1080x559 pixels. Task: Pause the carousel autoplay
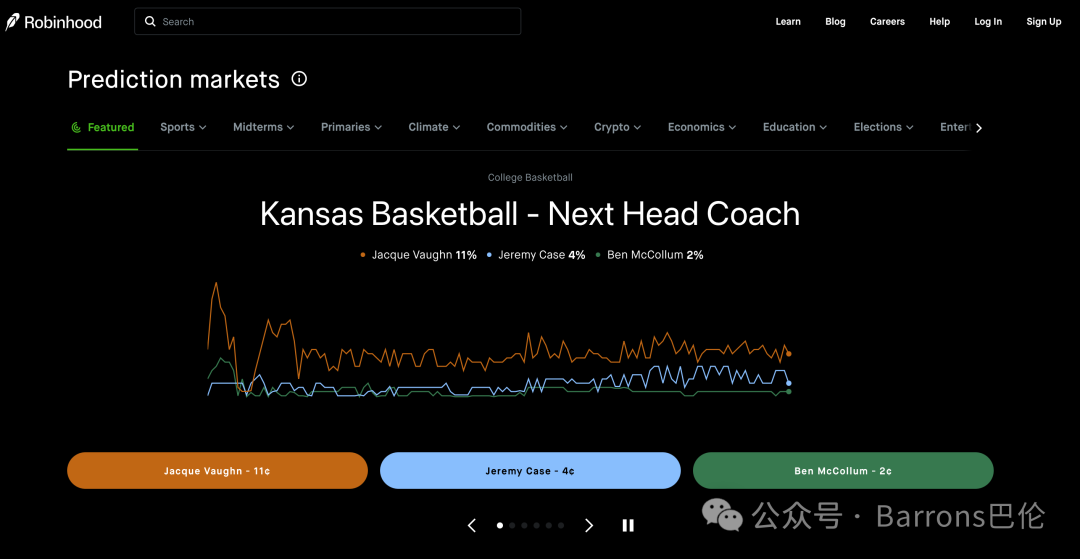(x=627, y=525)
